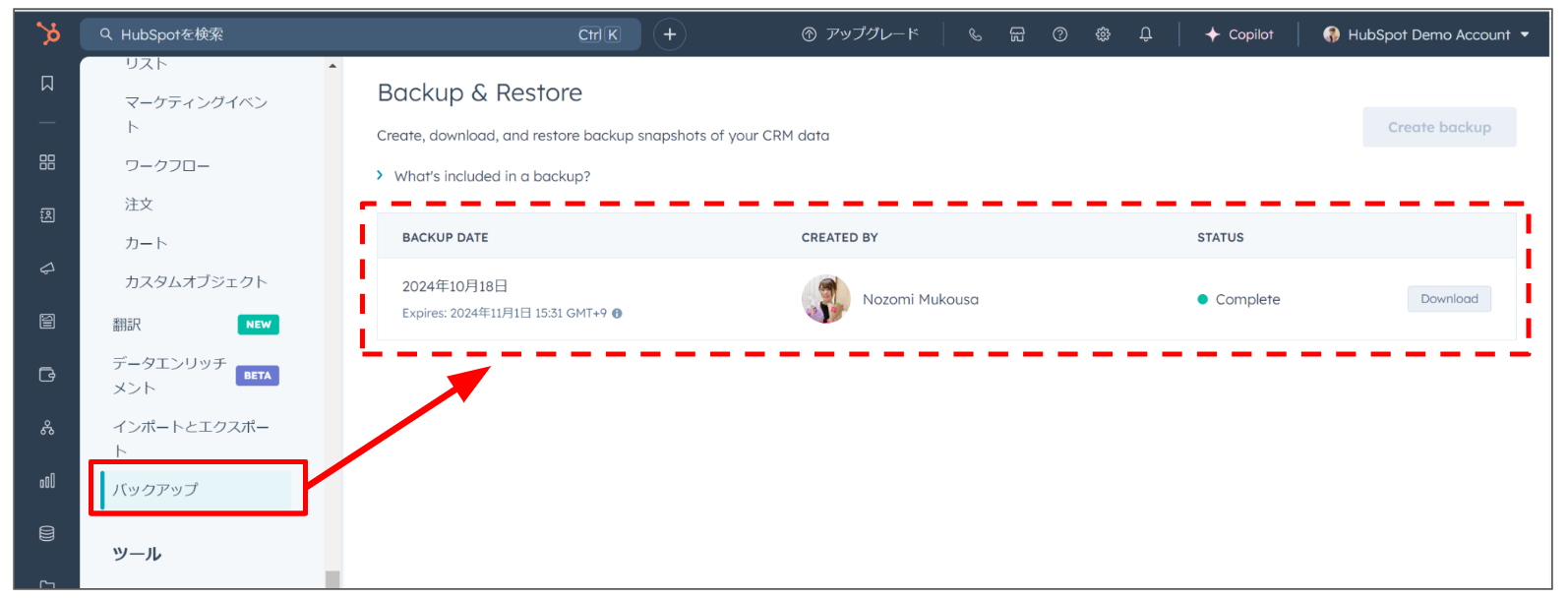Select バックアップ in the settings sidebar
This screenshot has height=600, width=1568.
[x=198, y=489]
